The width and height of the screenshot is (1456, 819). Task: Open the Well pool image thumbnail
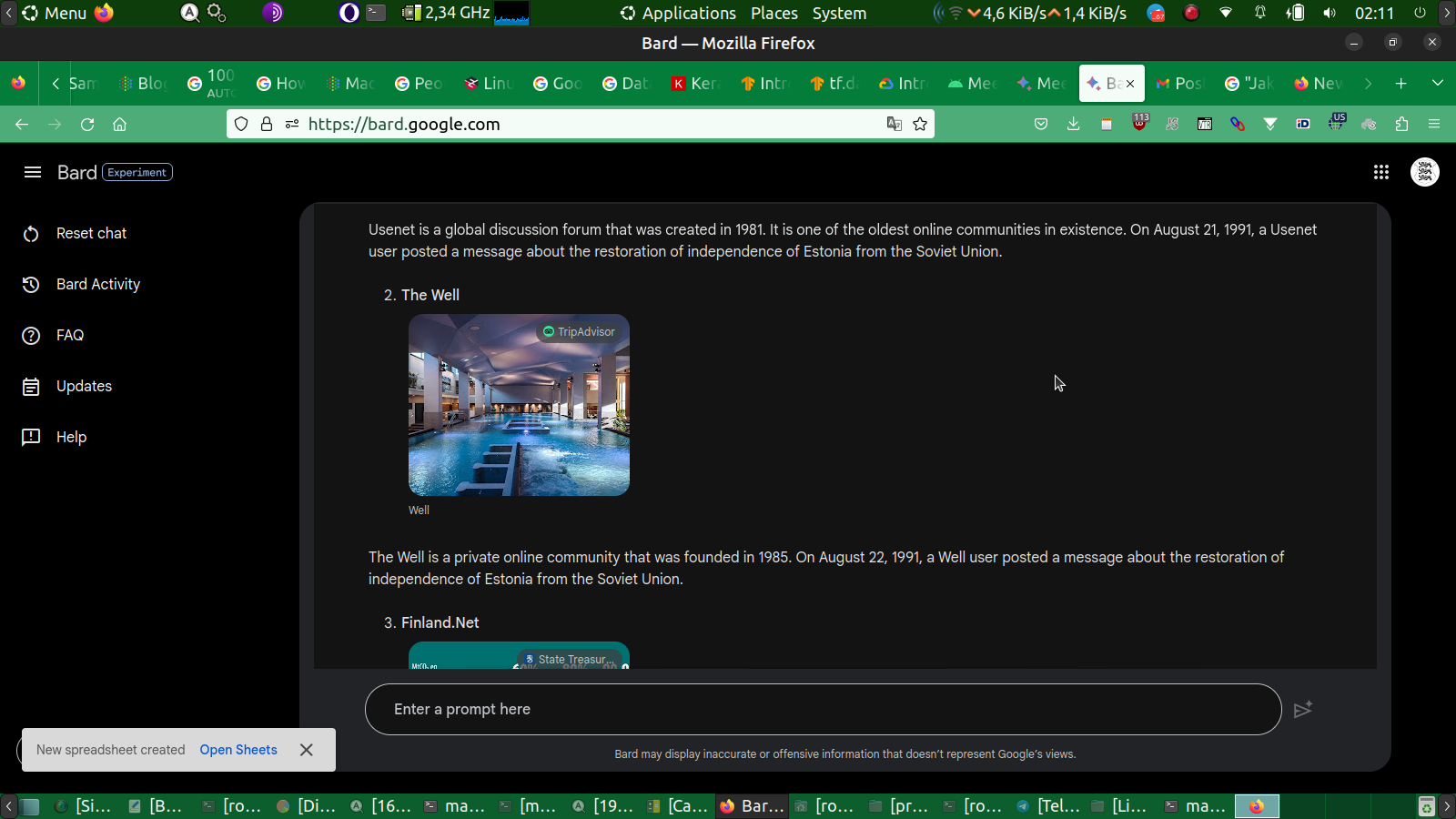[x=519, y=405]
